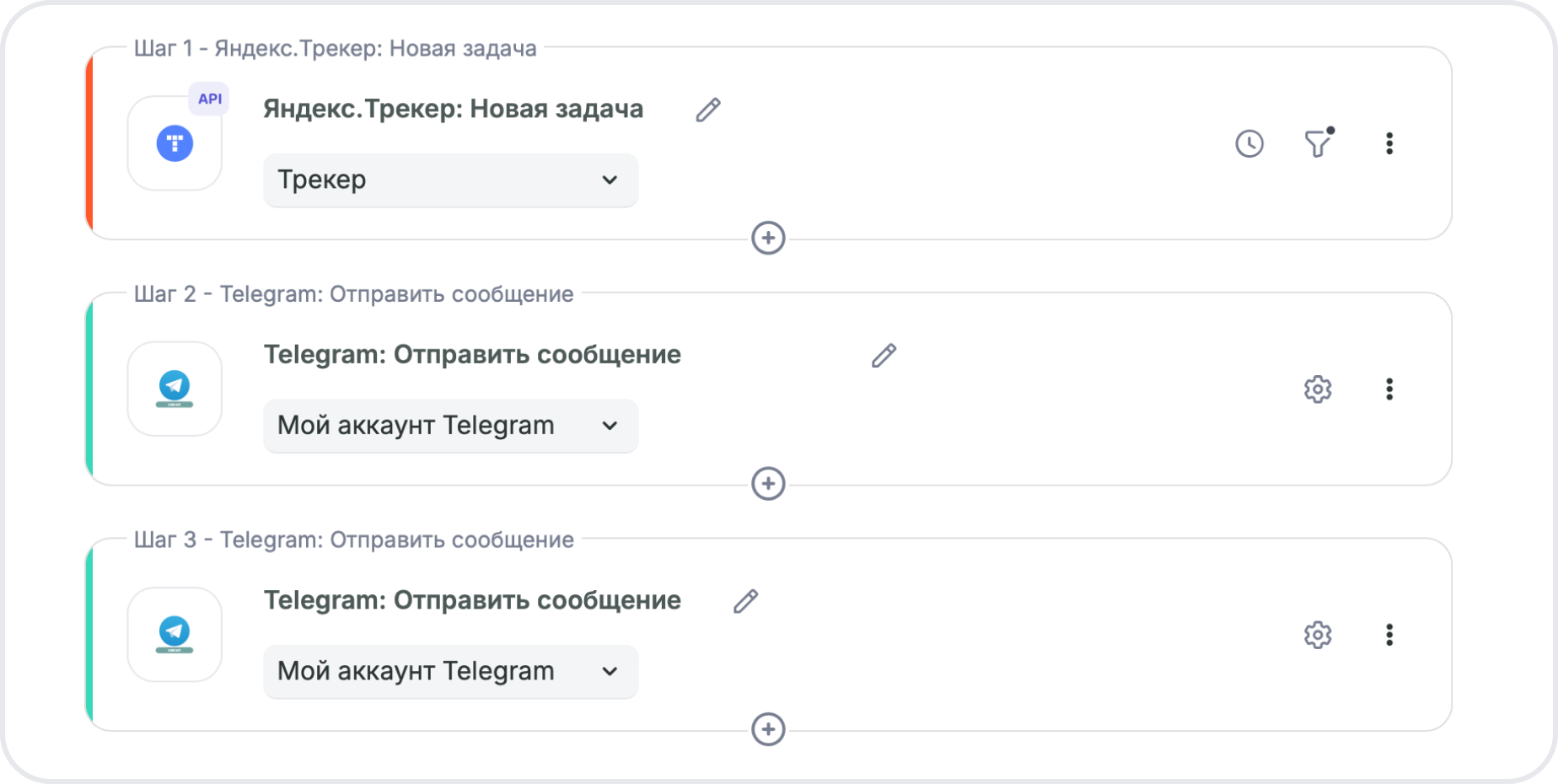Open schedule clock icon in Step 1
Image resolution: width=1558 pixels, height=784 pixels.
coord(1249,143)
